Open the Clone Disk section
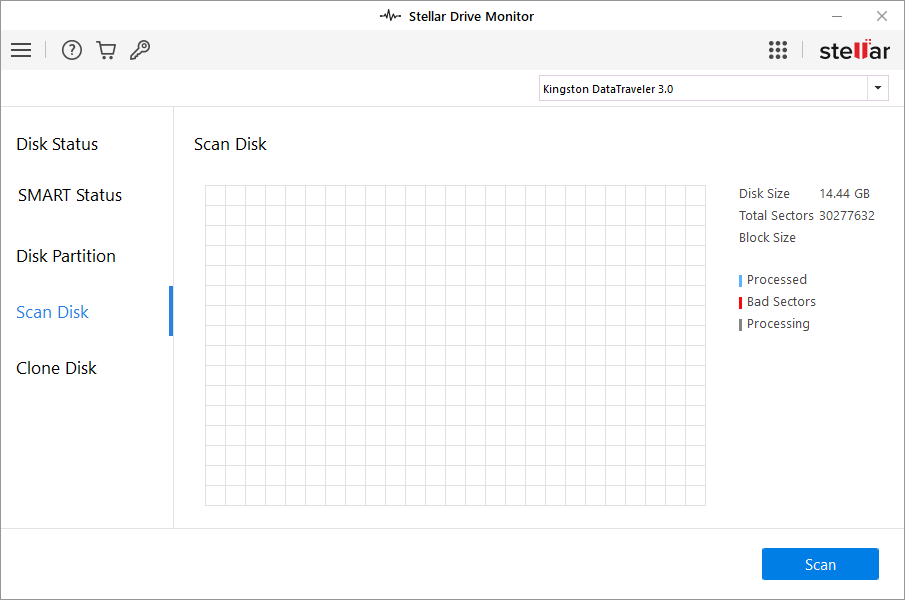The width and height of the screenshot is (905, 600). [x=57, y=368]
